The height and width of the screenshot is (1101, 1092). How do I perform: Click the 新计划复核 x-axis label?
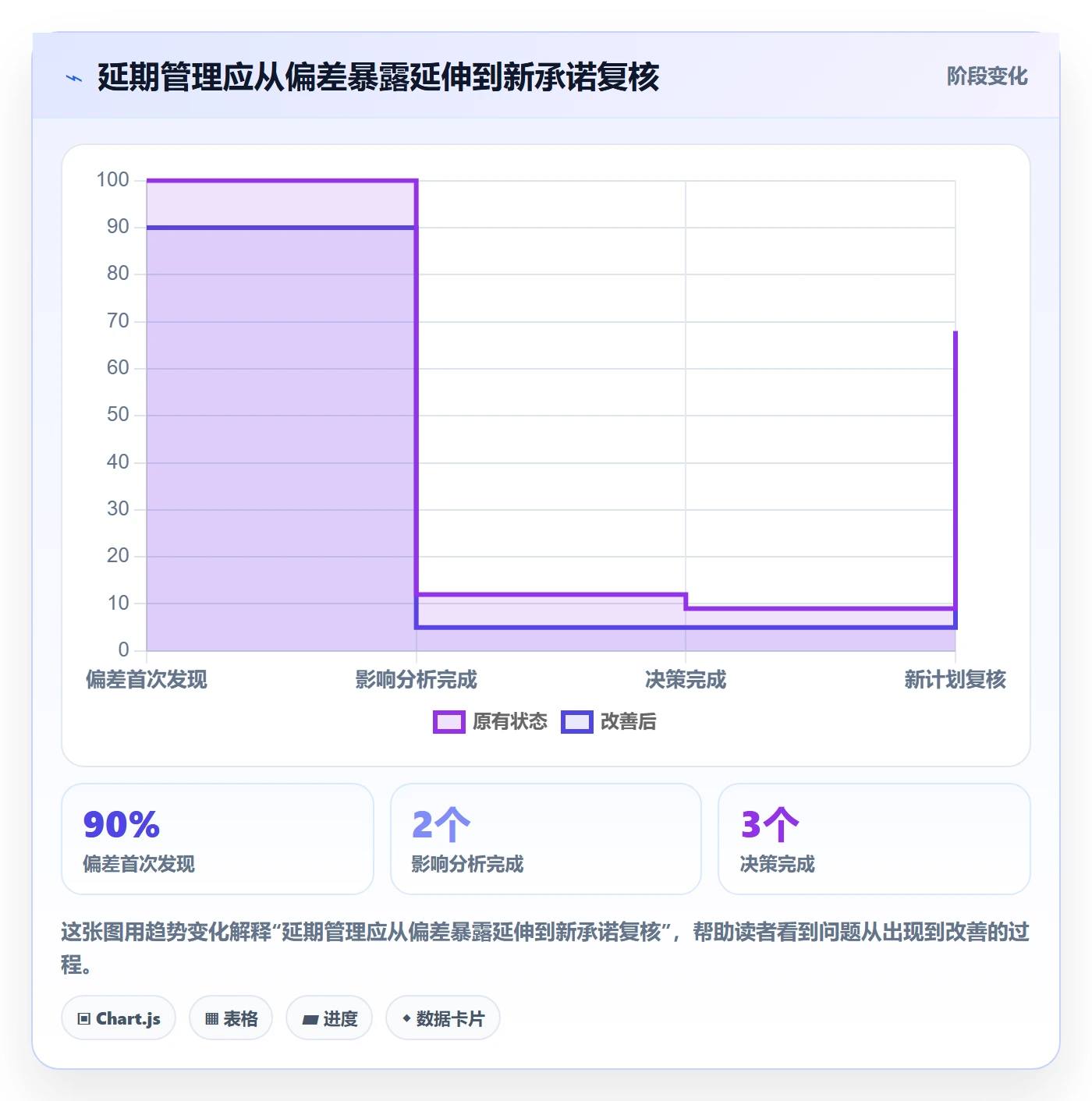pyautogui.click(x=955, y=680)
